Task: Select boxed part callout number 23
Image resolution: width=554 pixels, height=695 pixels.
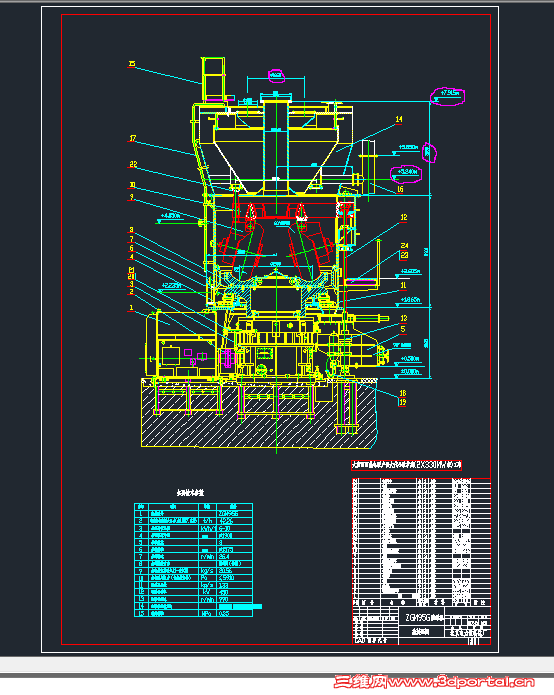Action: [x=404, y=255]
